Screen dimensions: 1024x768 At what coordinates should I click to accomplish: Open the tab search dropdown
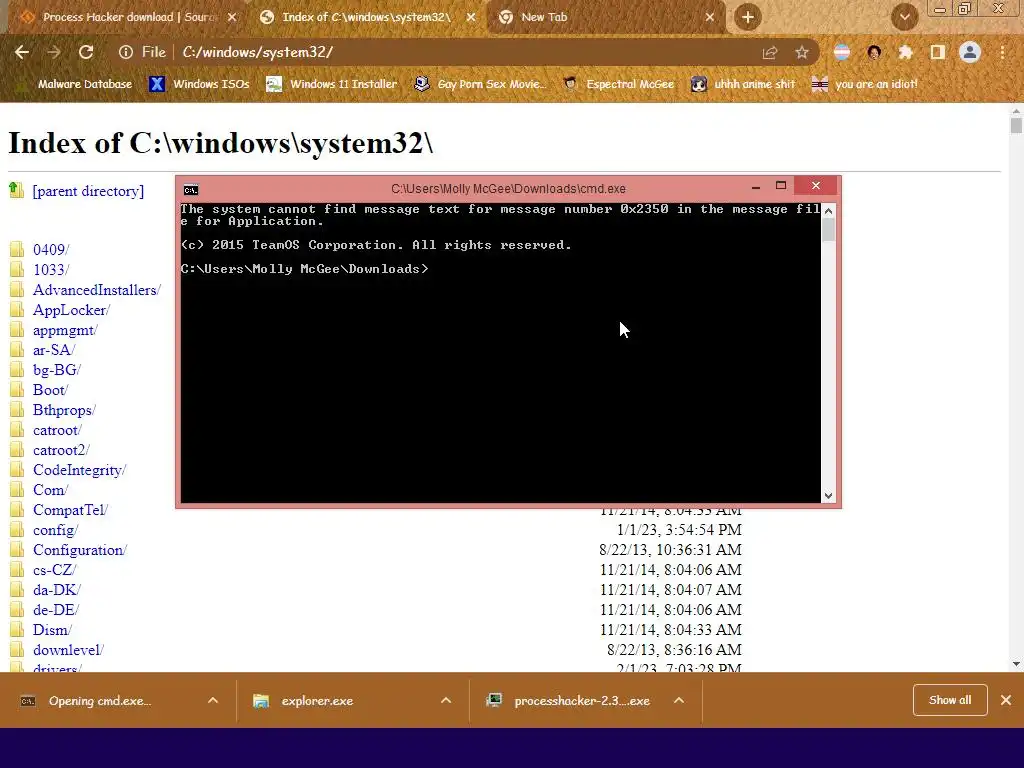[904, 17]
